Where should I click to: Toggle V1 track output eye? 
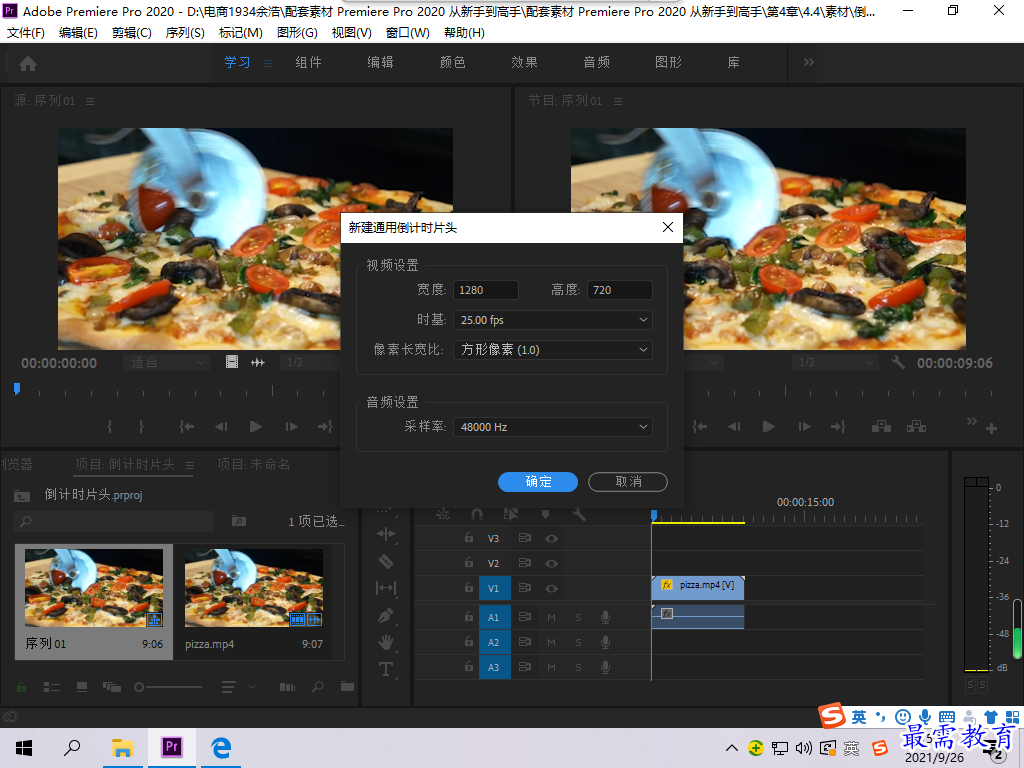tap(552, 588)
